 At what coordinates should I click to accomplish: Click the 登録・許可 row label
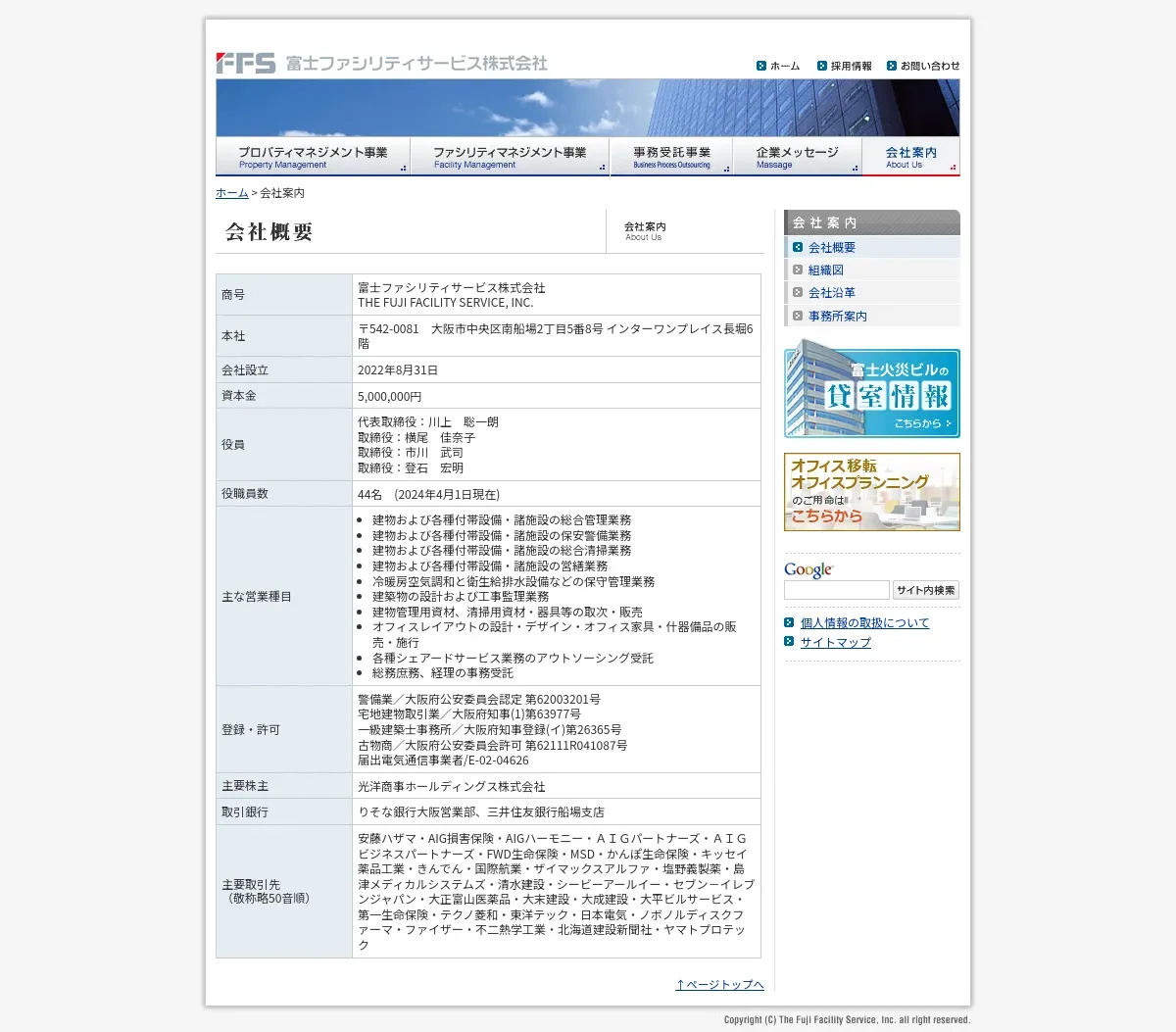pos(251,730)
